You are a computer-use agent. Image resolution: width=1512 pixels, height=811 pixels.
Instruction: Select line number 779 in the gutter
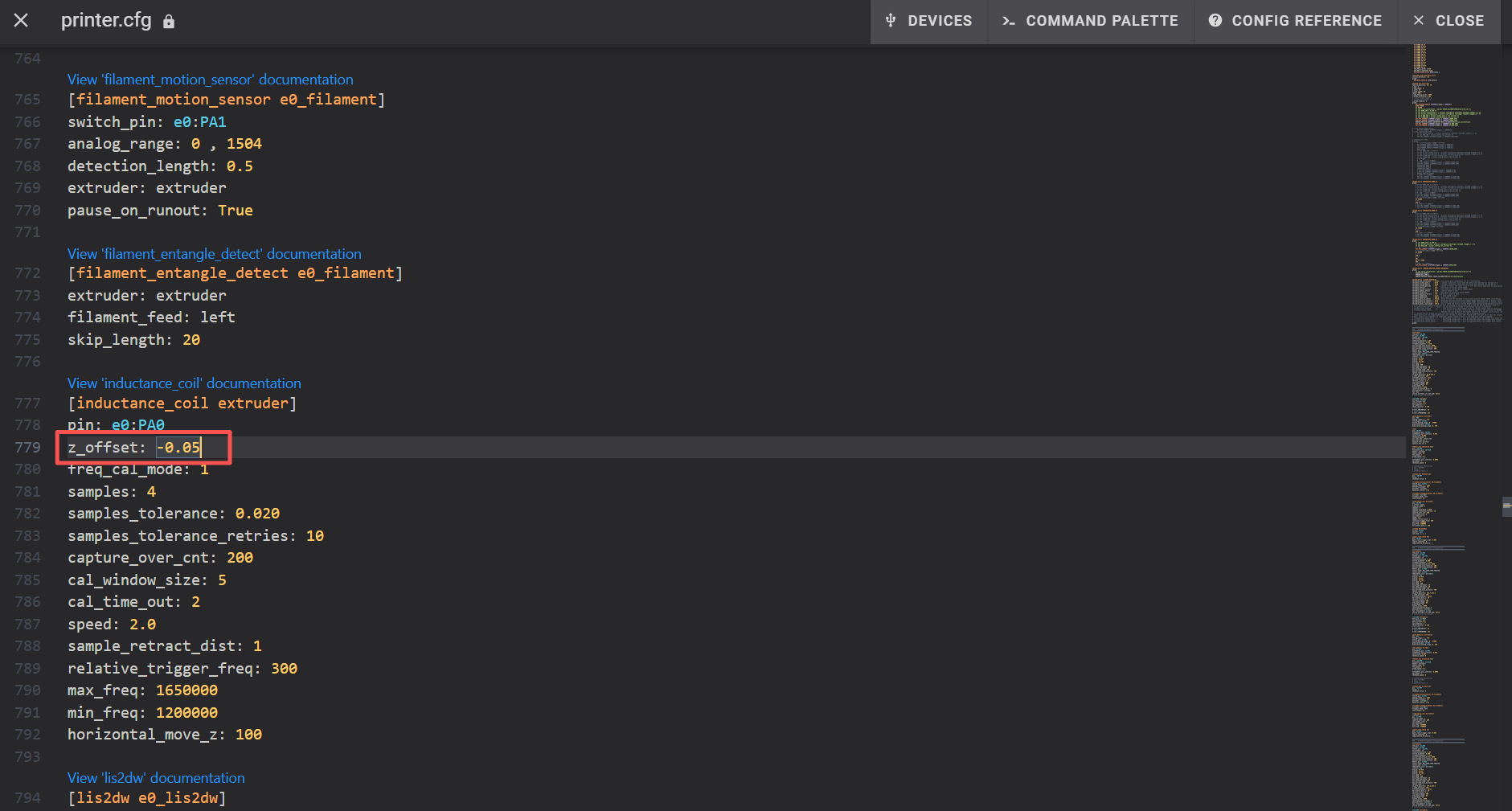pos(27,448)
